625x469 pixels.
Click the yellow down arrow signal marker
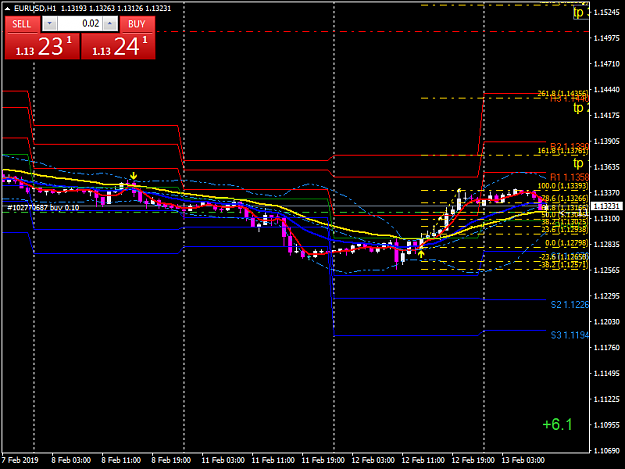click(134, 176)
